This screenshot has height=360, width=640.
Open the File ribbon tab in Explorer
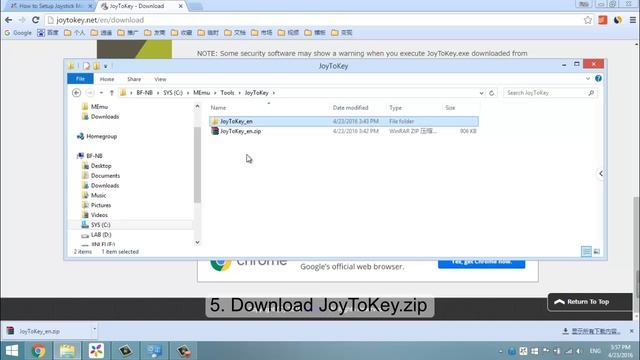80,79
